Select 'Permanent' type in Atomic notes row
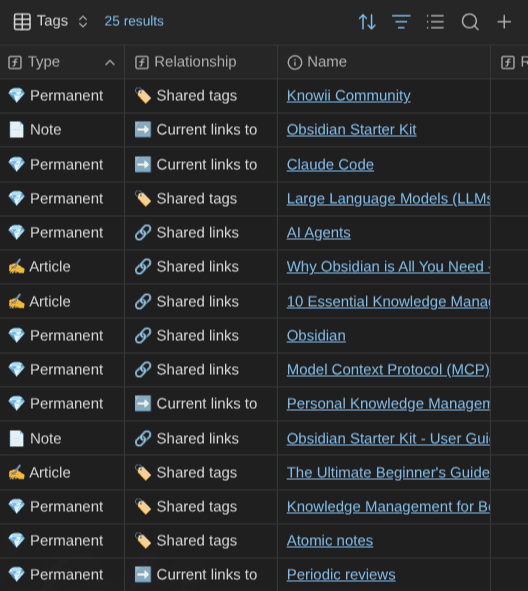This screenshot has height=591, width=528. [x=66, y=540]
